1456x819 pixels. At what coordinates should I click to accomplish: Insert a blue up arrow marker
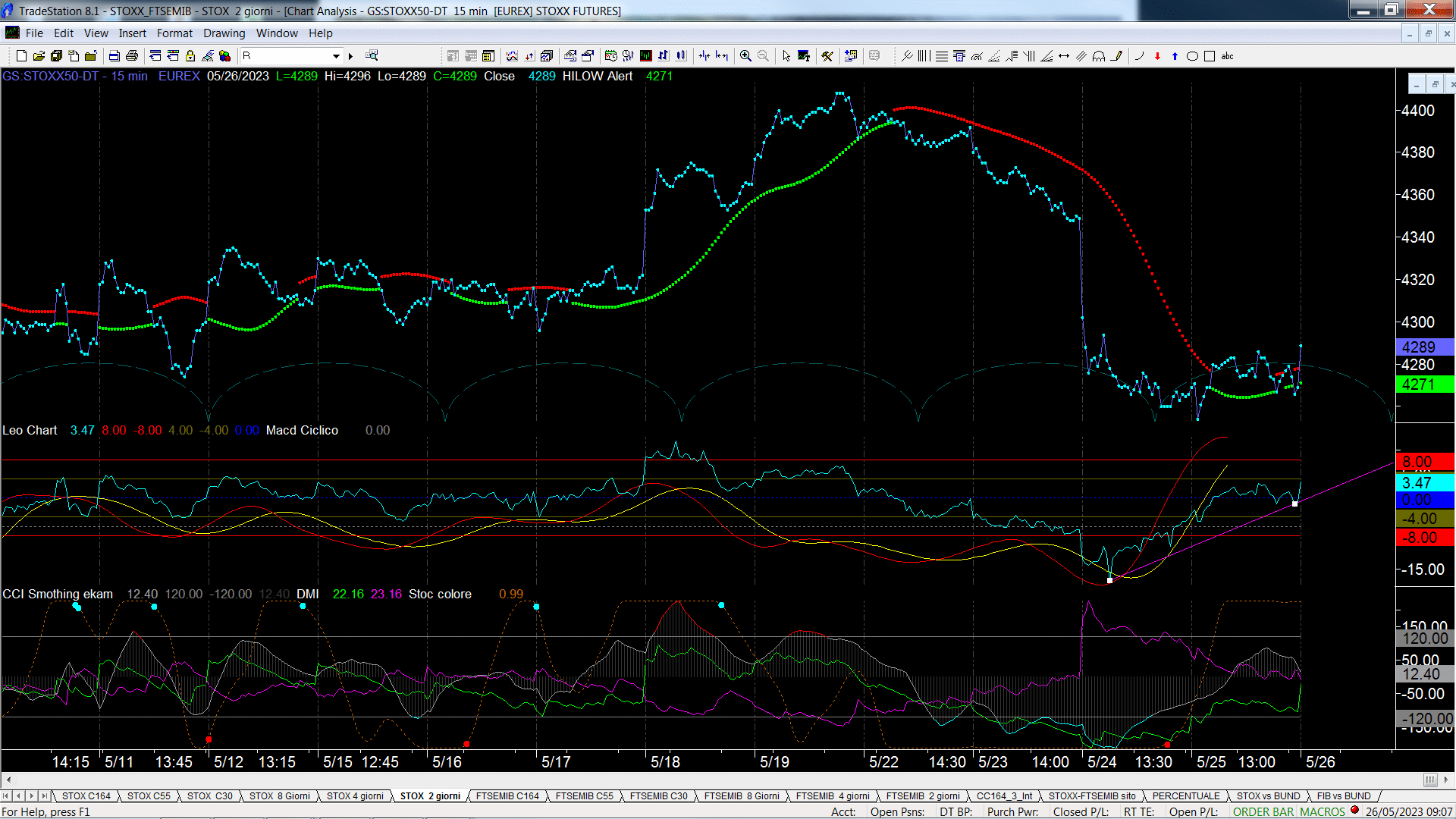(1175, 55)
